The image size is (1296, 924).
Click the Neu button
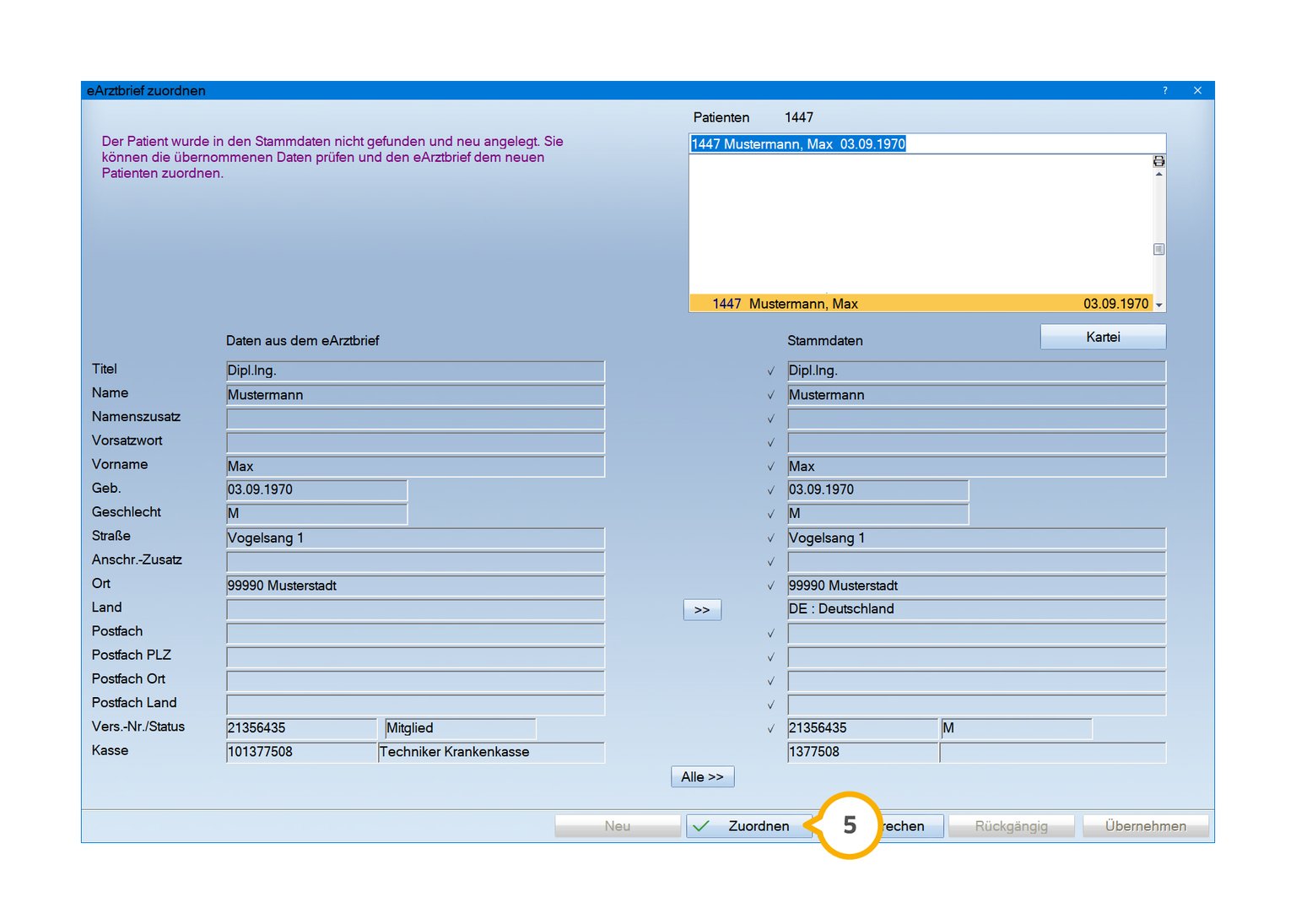[618, 826]
